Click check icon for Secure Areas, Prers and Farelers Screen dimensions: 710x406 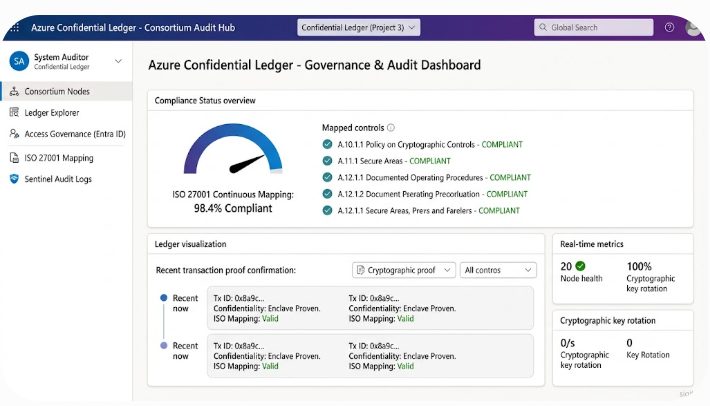(x=327, y=210)
